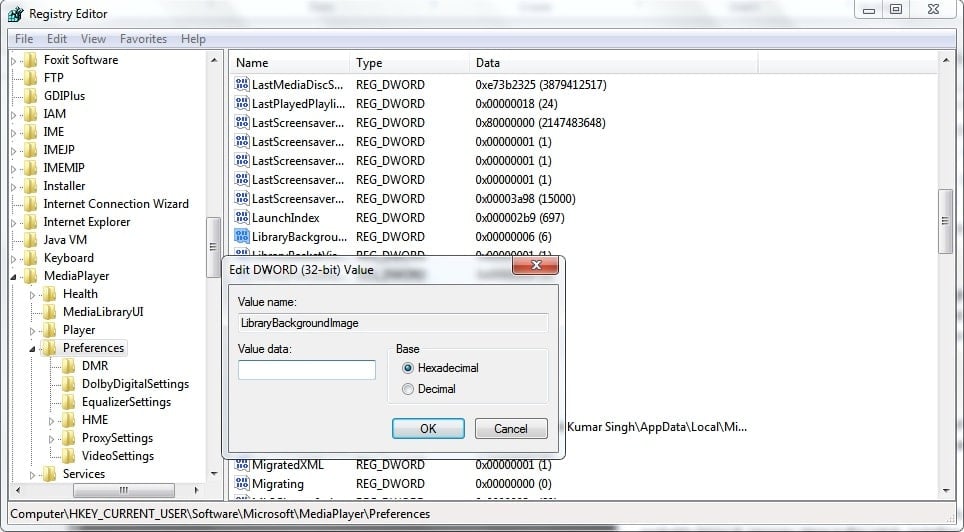Click the GDIPlus folder icon

pyautogui.click(x=30, y=95)
